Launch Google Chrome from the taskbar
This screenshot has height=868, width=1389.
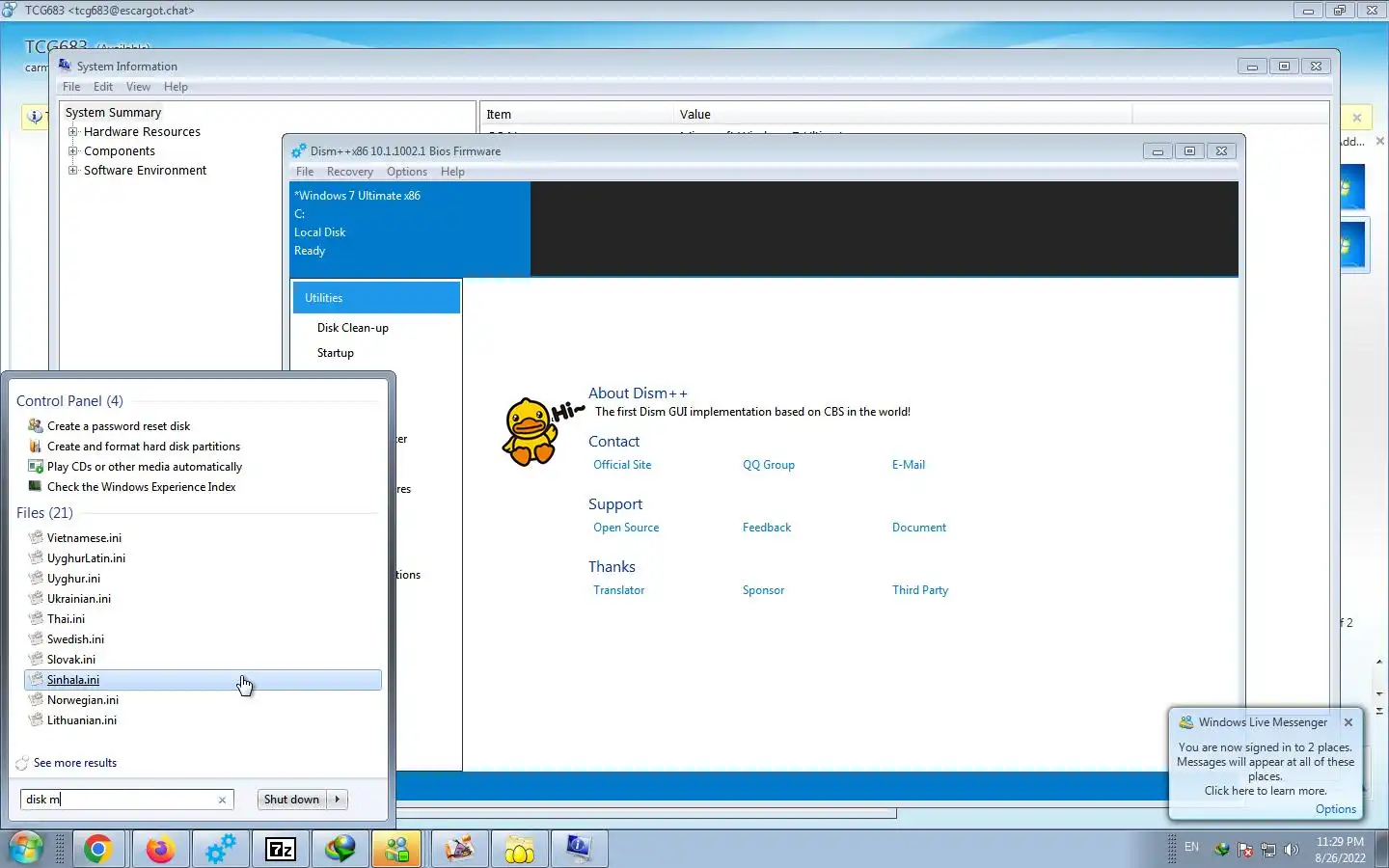tap(97, 849)
